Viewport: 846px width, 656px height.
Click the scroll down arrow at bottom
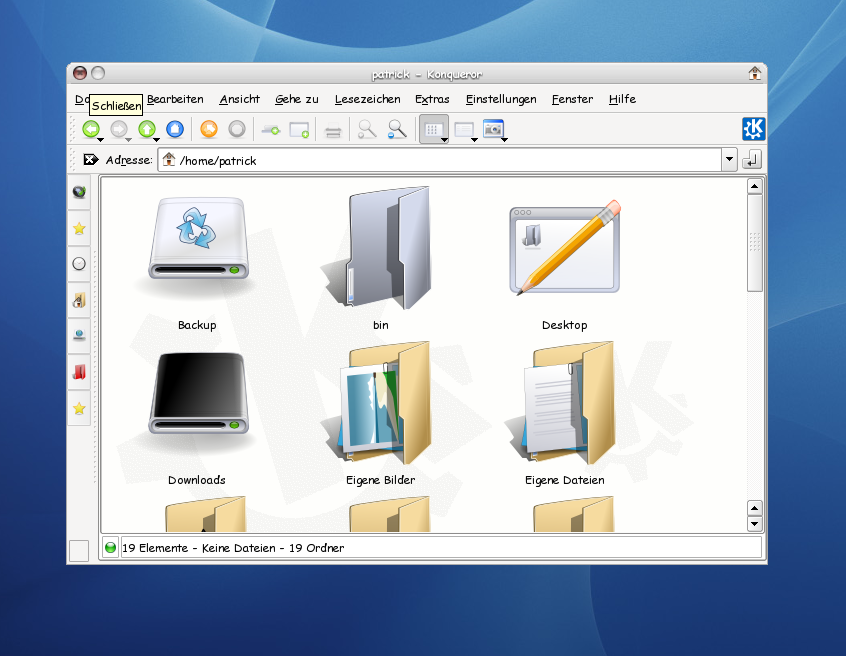(x=754, y=523)
